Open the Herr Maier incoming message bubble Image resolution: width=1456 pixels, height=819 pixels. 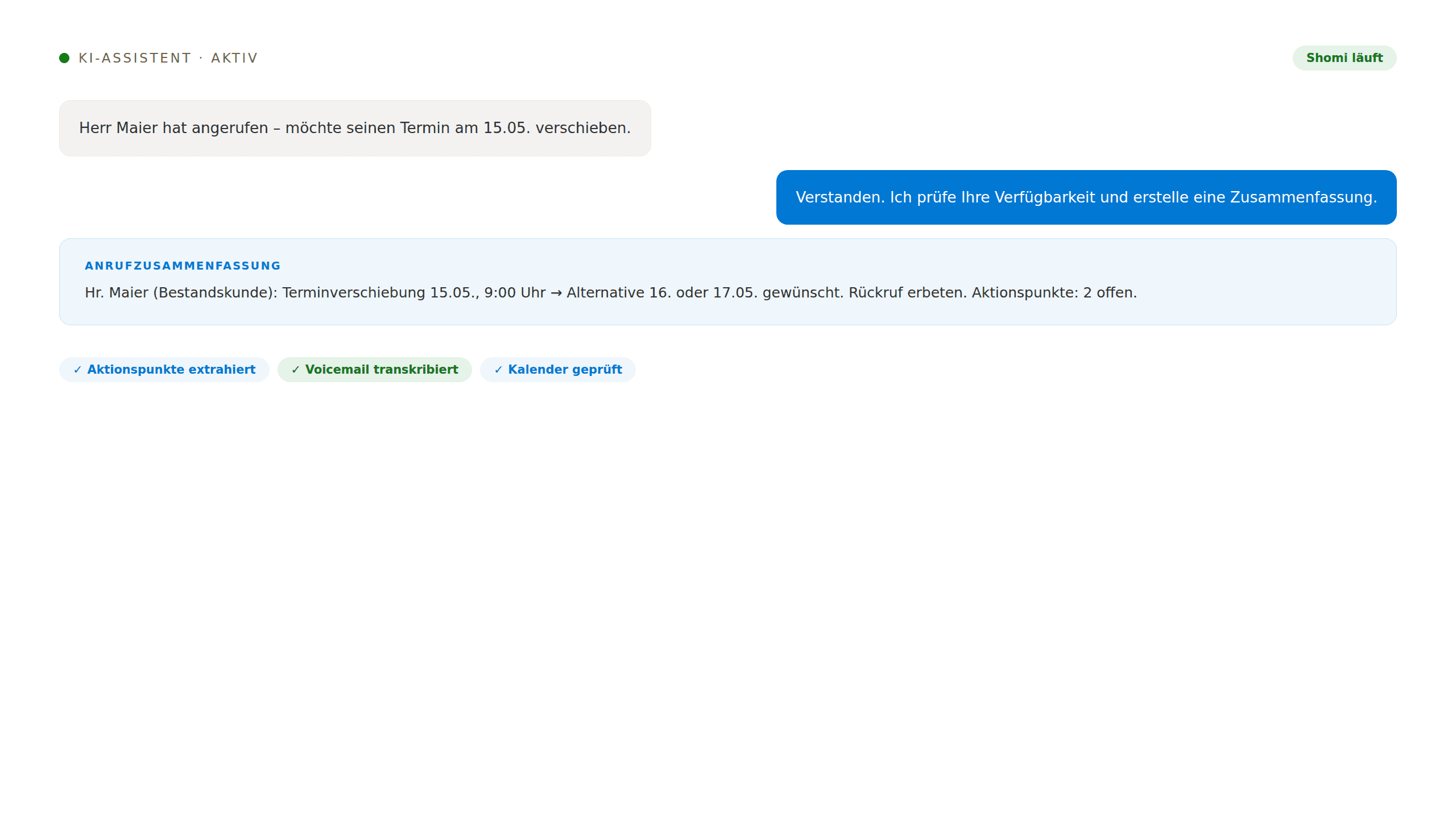pyautogui.click(x=355, y=129)
